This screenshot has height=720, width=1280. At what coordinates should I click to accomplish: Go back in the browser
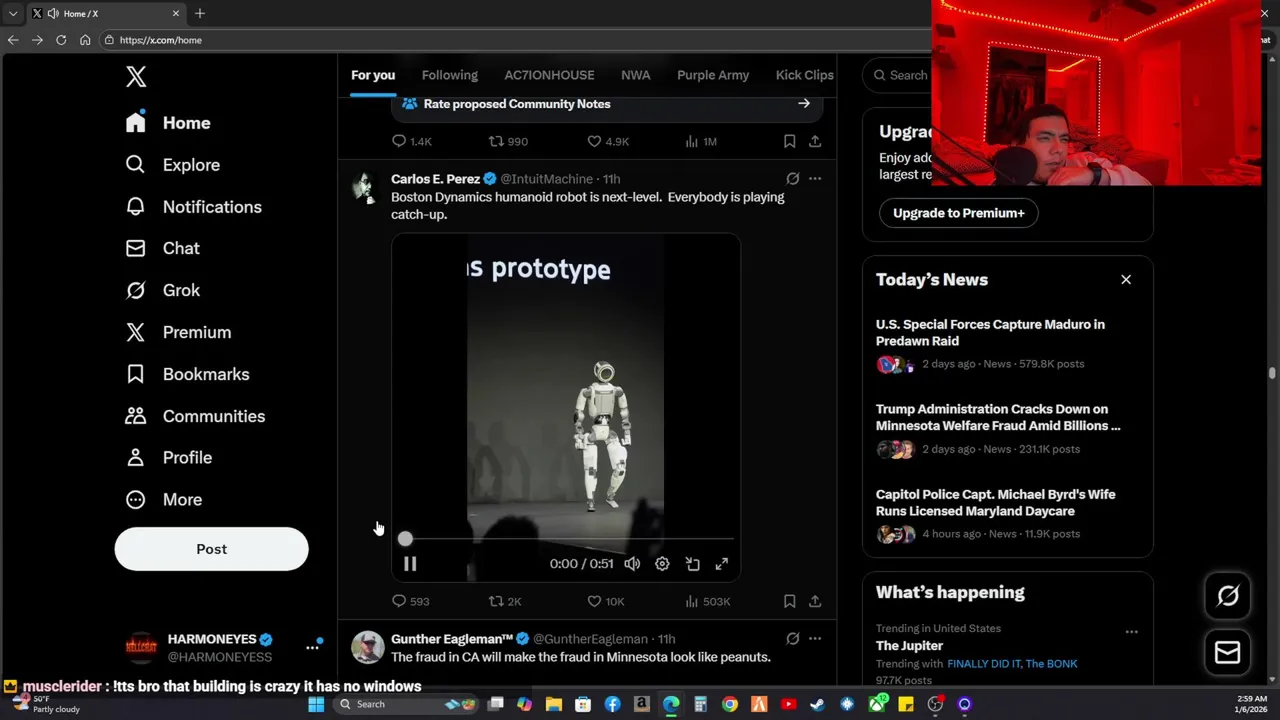(x=13, y=40)
